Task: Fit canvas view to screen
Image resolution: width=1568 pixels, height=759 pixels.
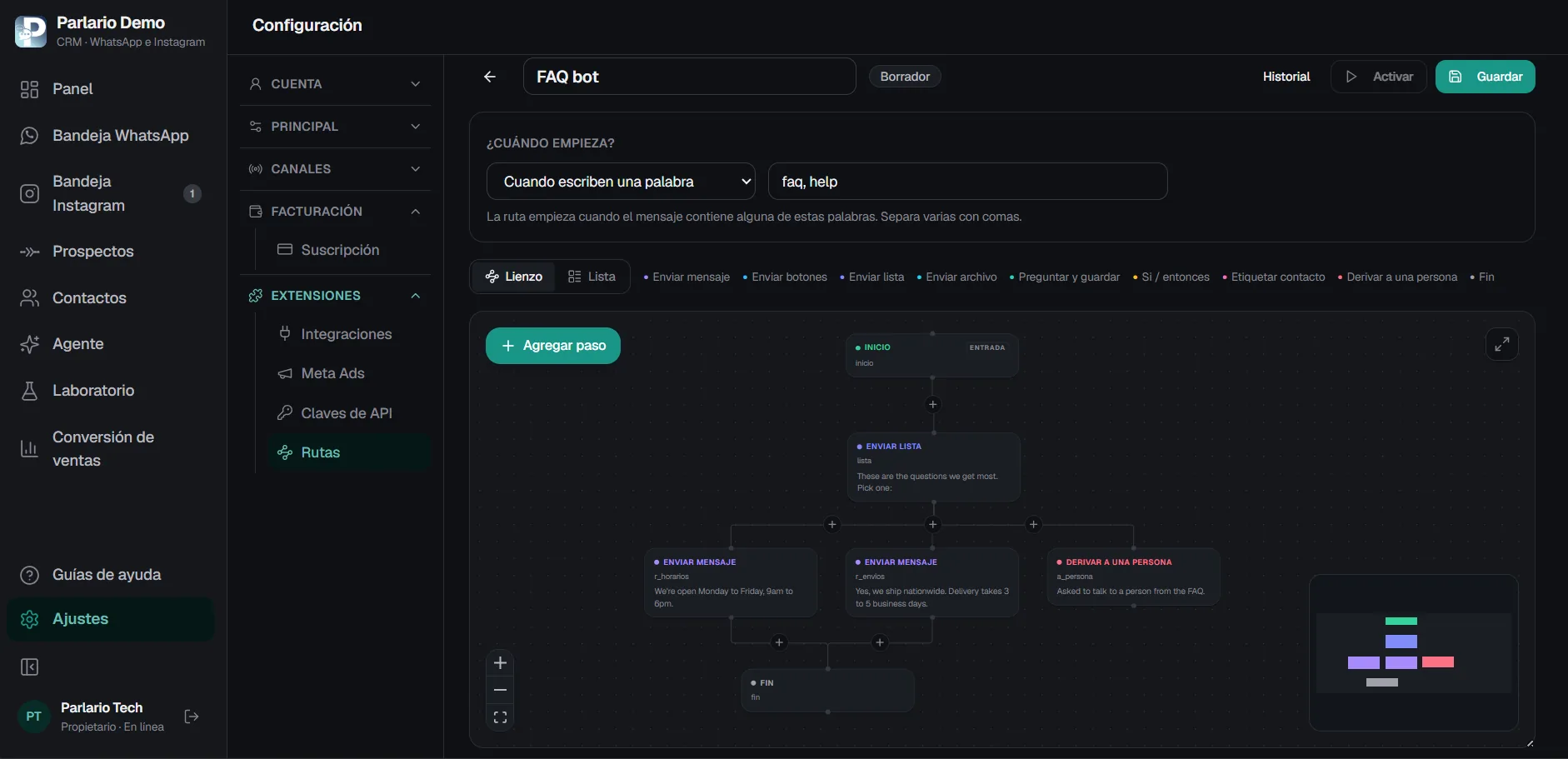Action: pos(500,717)
